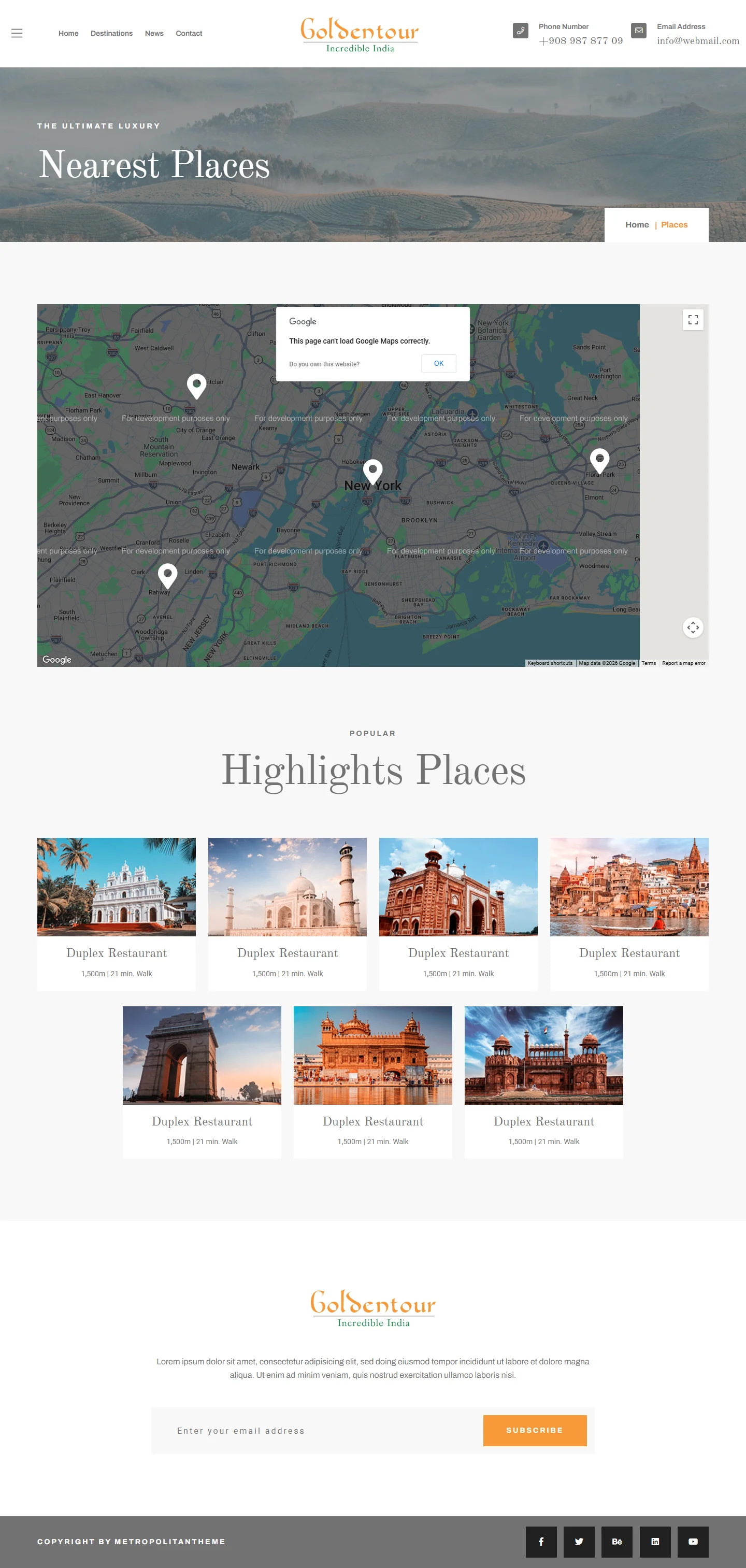The image size is (746, 1568).
Task: Click 'Map data ©2026 Google' text
Action: tap(607, 663)
